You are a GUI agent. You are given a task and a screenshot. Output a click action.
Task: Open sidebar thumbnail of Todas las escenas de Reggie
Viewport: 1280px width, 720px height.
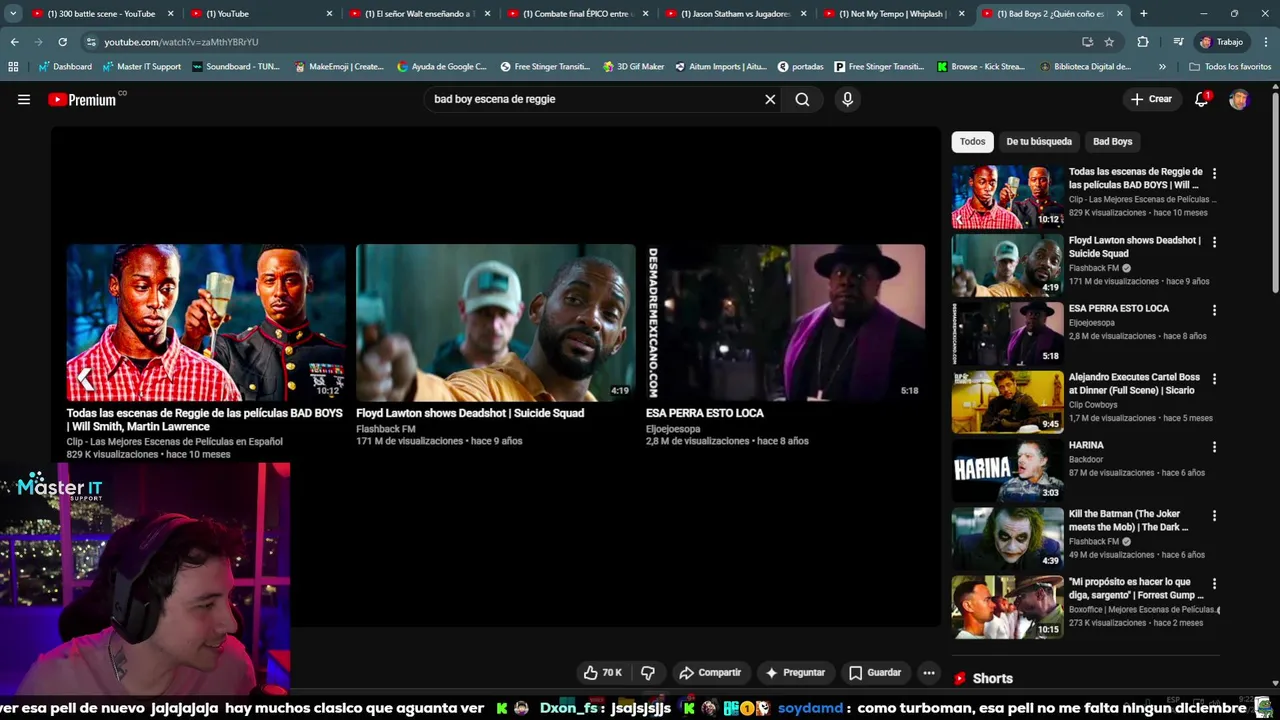(x=1007, y=197)
